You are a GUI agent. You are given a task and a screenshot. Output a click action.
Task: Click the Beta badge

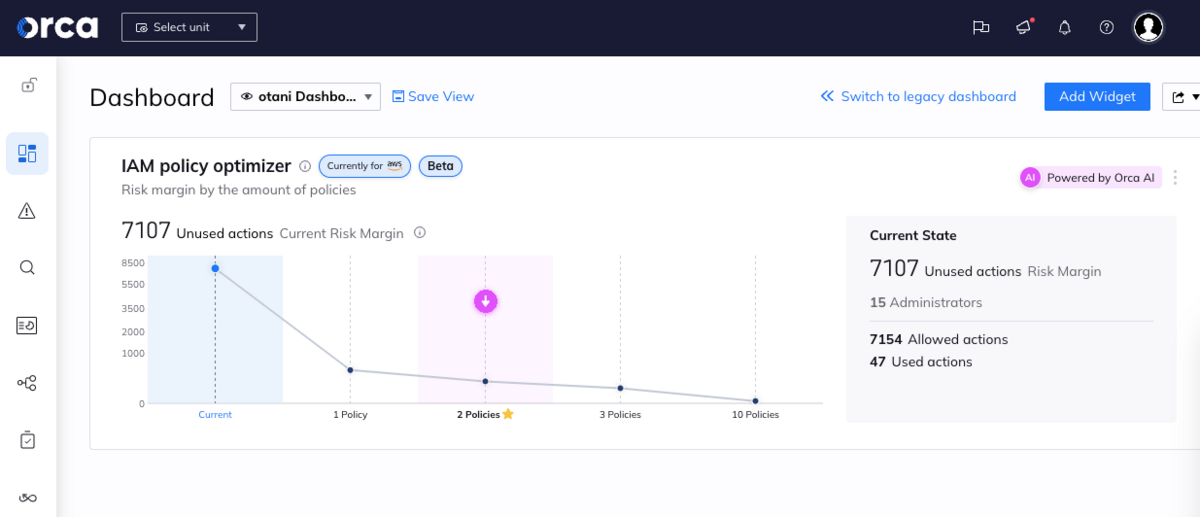[x=440, y=166]
